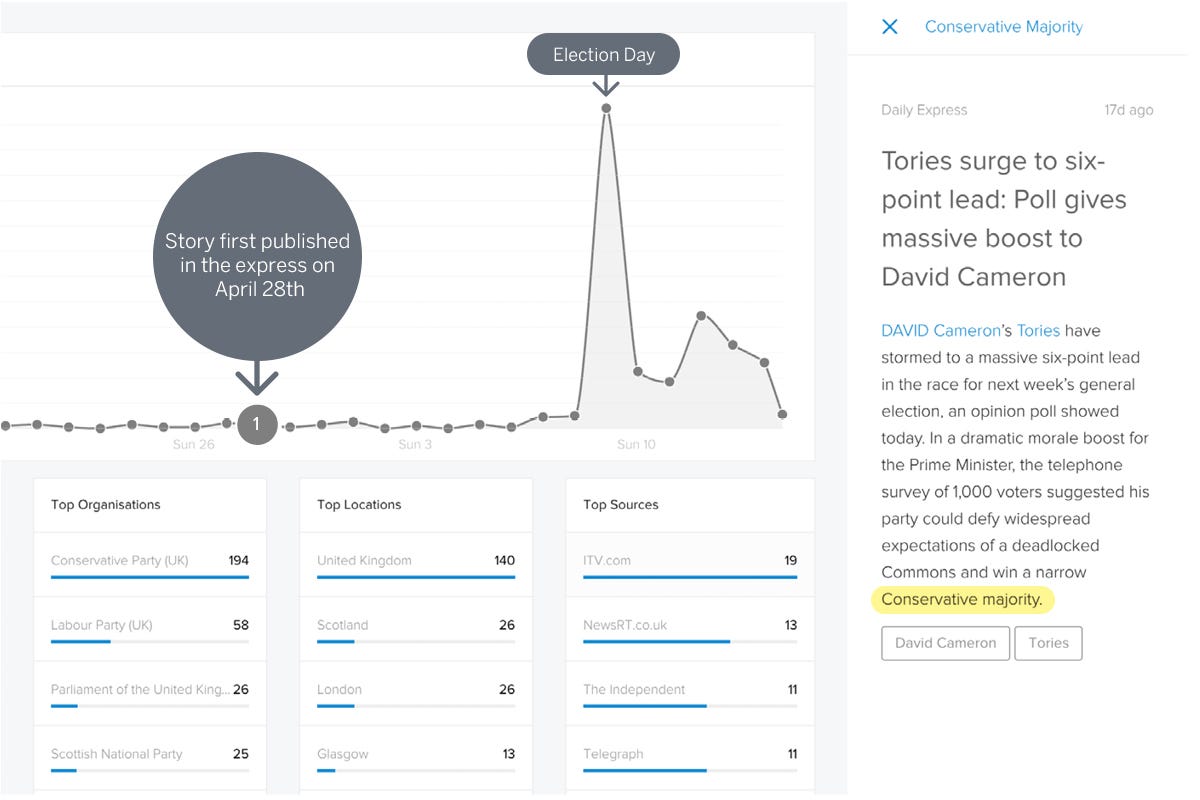Click the 140 count for United Kingdom
1200x800 pixels.
504,560
